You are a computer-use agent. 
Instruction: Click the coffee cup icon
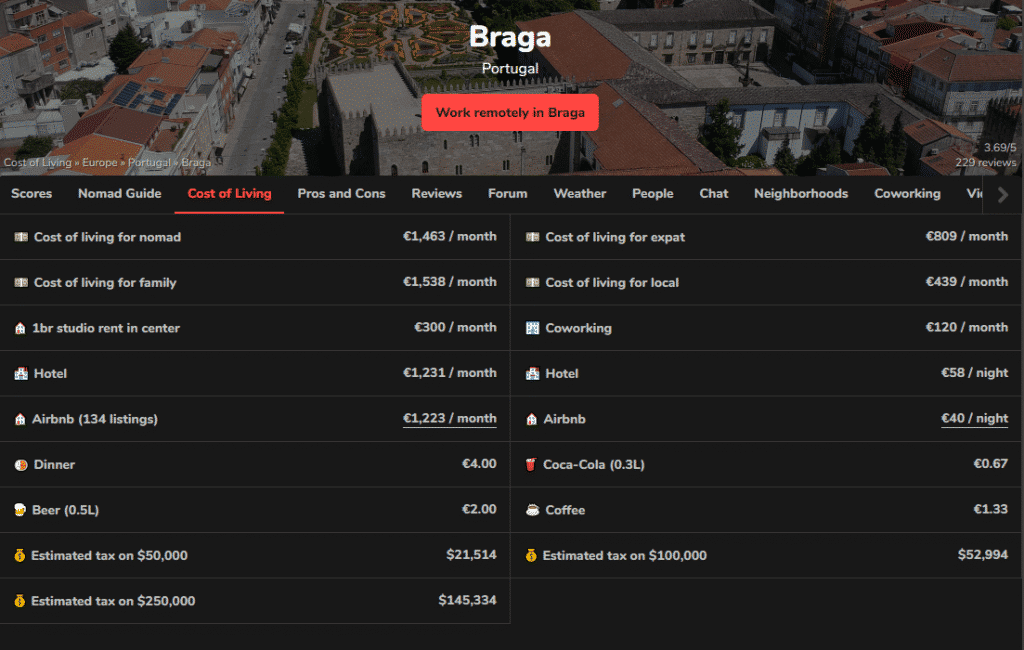[x=532, y=510]
